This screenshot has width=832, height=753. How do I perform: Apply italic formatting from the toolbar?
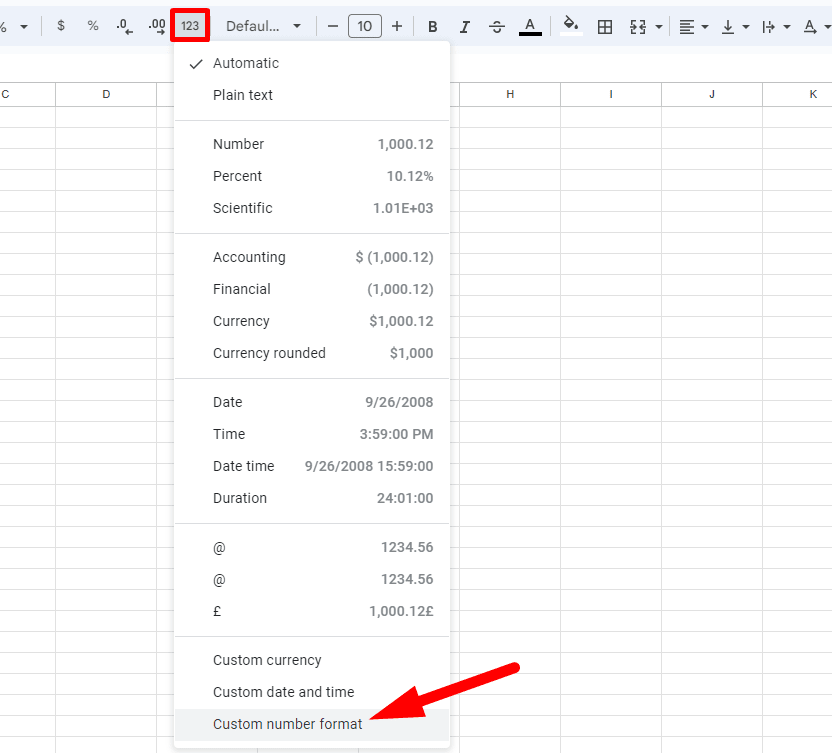pyautogui.click(x=464, y=26)
